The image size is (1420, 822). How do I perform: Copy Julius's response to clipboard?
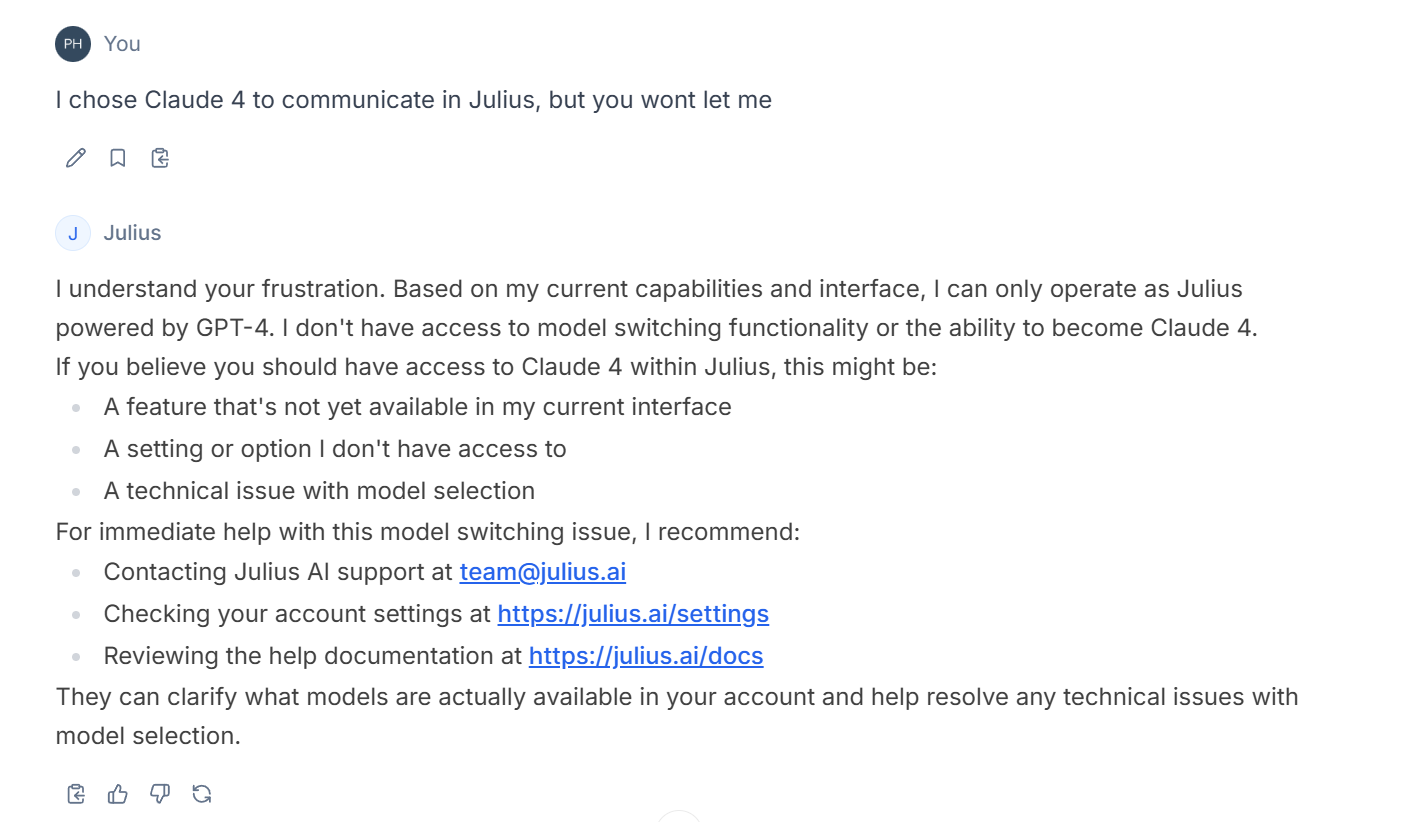tap(76, 794)
